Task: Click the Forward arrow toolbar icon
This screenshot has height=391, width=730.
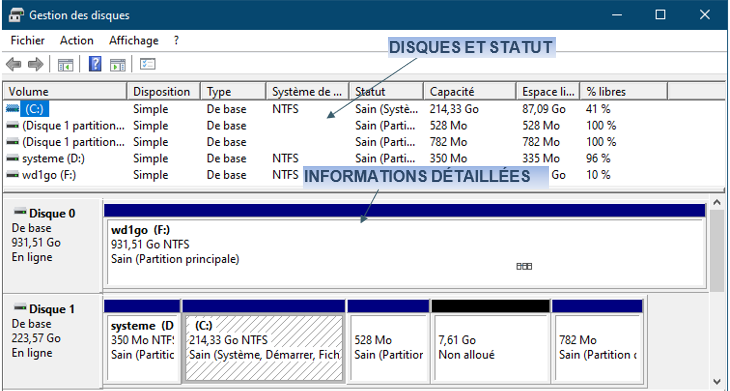Action: [35, 64]
